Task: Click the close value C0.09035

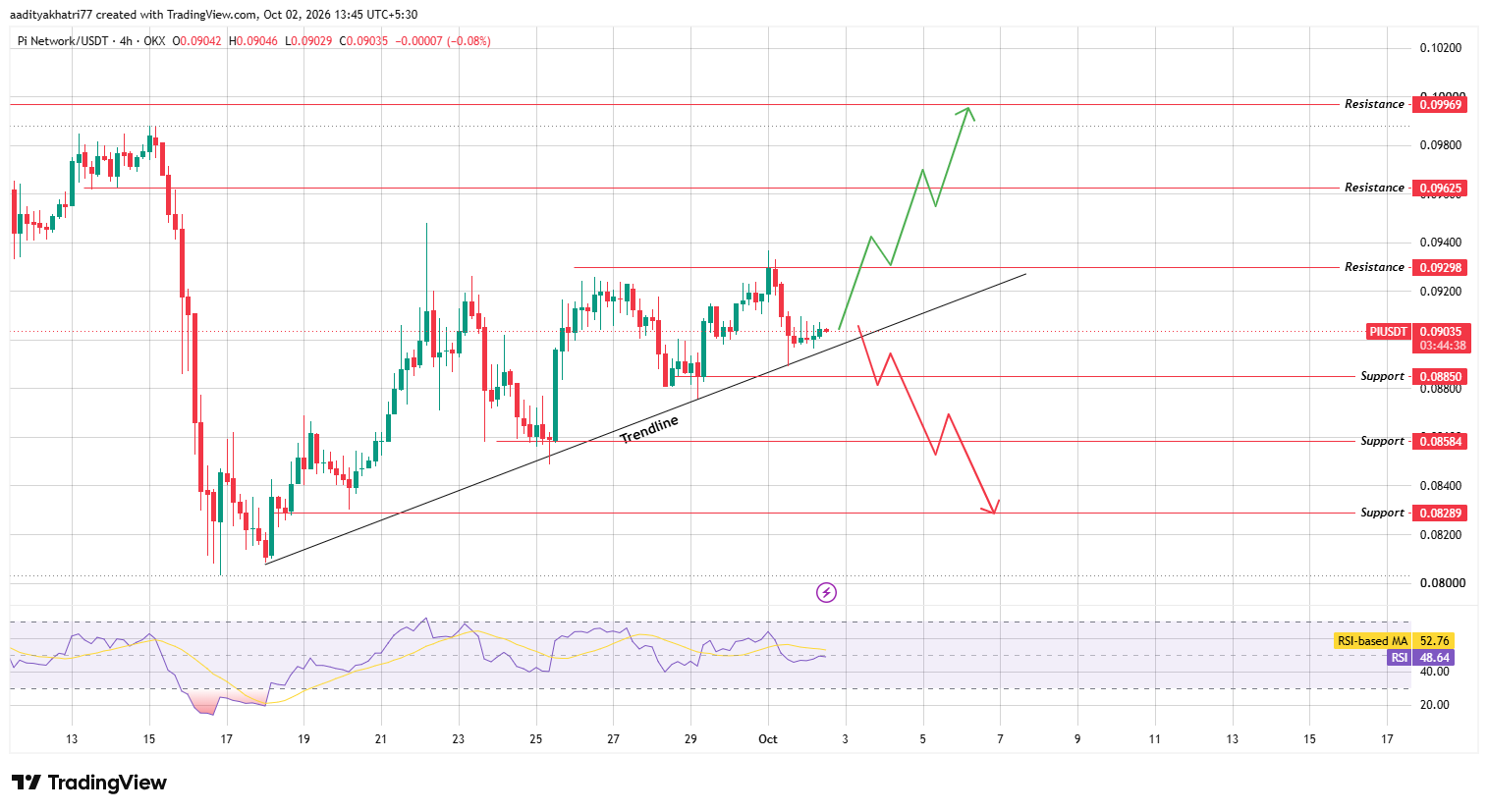Action: click(x=363, y=41)
